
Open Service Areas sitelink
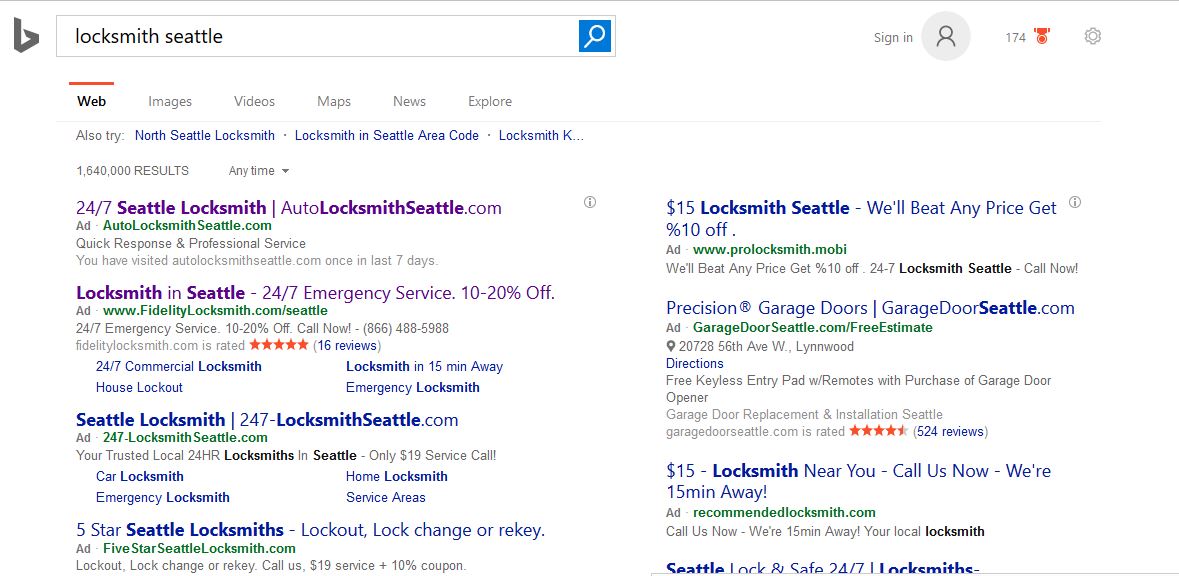click(x=386, y=498)
